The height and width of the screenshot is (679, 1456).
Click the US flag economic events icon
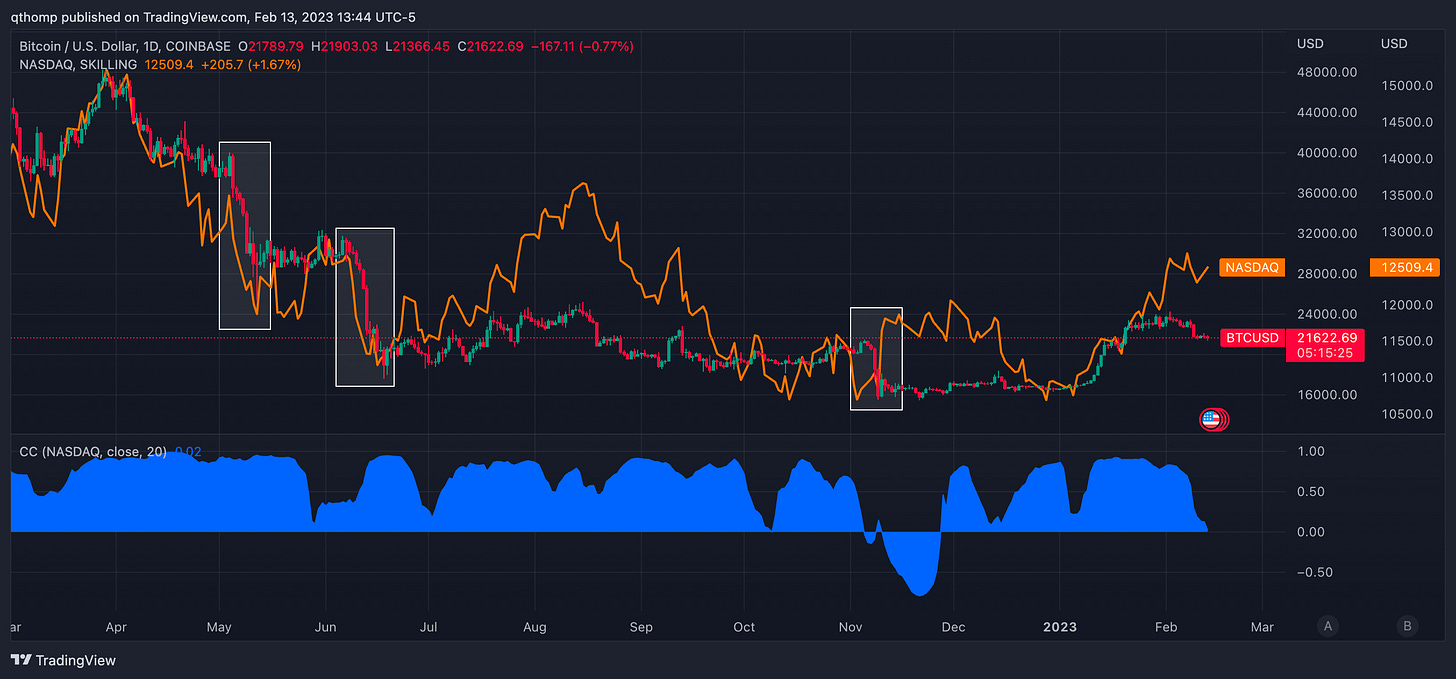point(1213,420)
